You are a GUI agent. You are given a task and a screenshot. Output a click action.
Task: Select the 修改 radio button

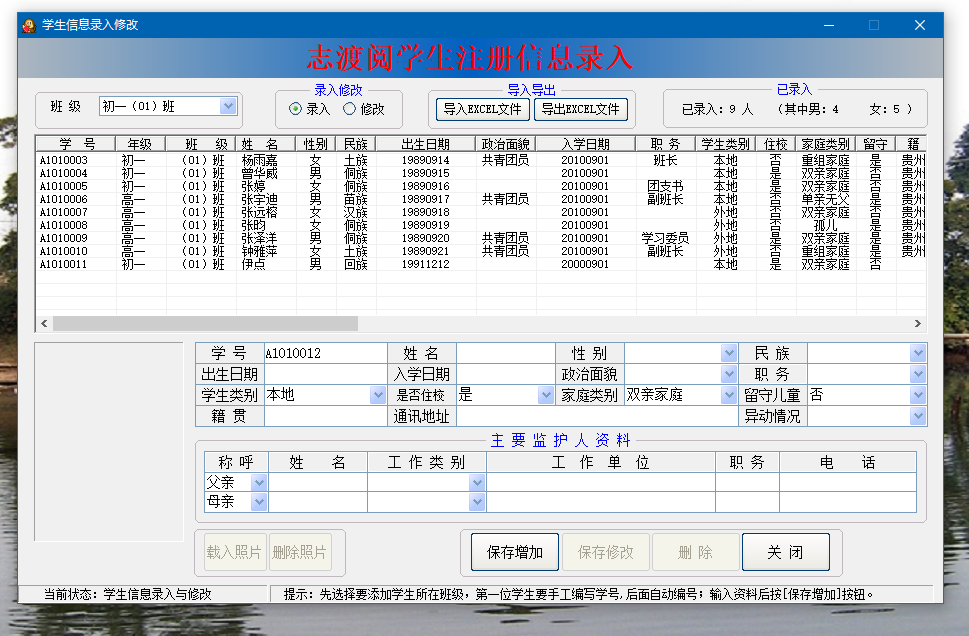[x=349, y=109]
